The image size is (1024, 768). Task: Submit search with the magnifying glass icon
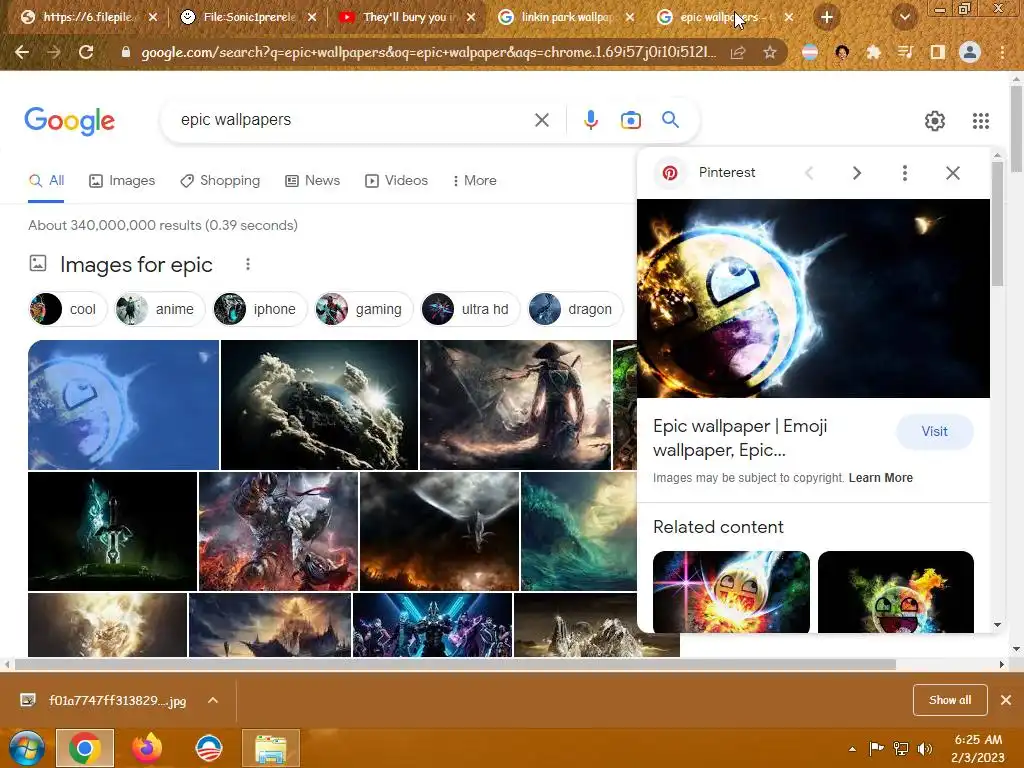click(x=670, y=120)
